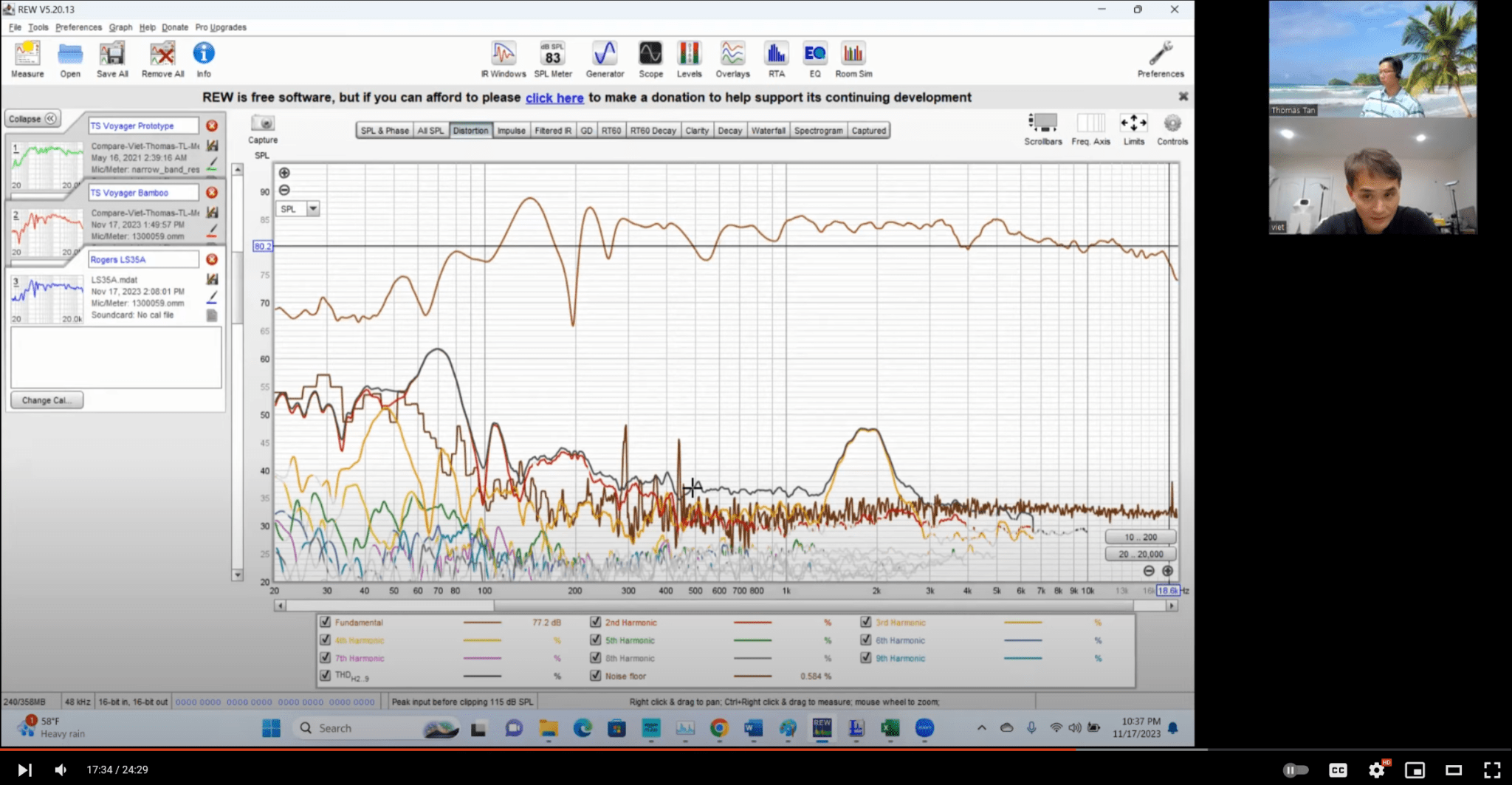Switch to SPL & Phase tab
Image resolution: width=1512 pixels, height=785 pixels.
click(x=385, y=131)
